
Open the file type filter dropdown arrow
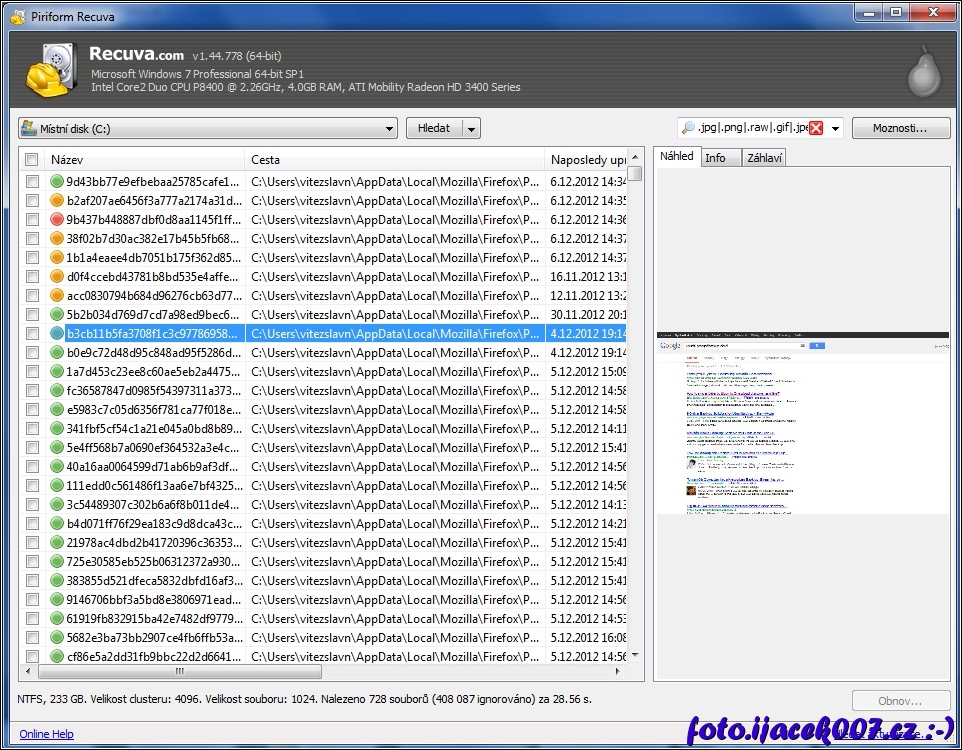pos(835,129)
